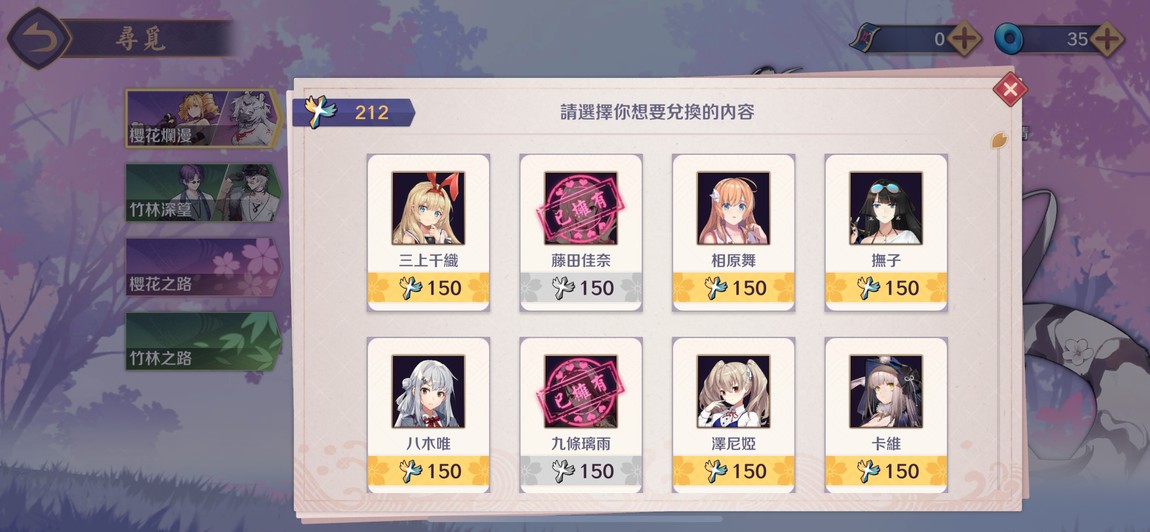Tap the scroll ticket currency icon
The width and height of the screenshot is (1150, 532).
tap(867, 38)
